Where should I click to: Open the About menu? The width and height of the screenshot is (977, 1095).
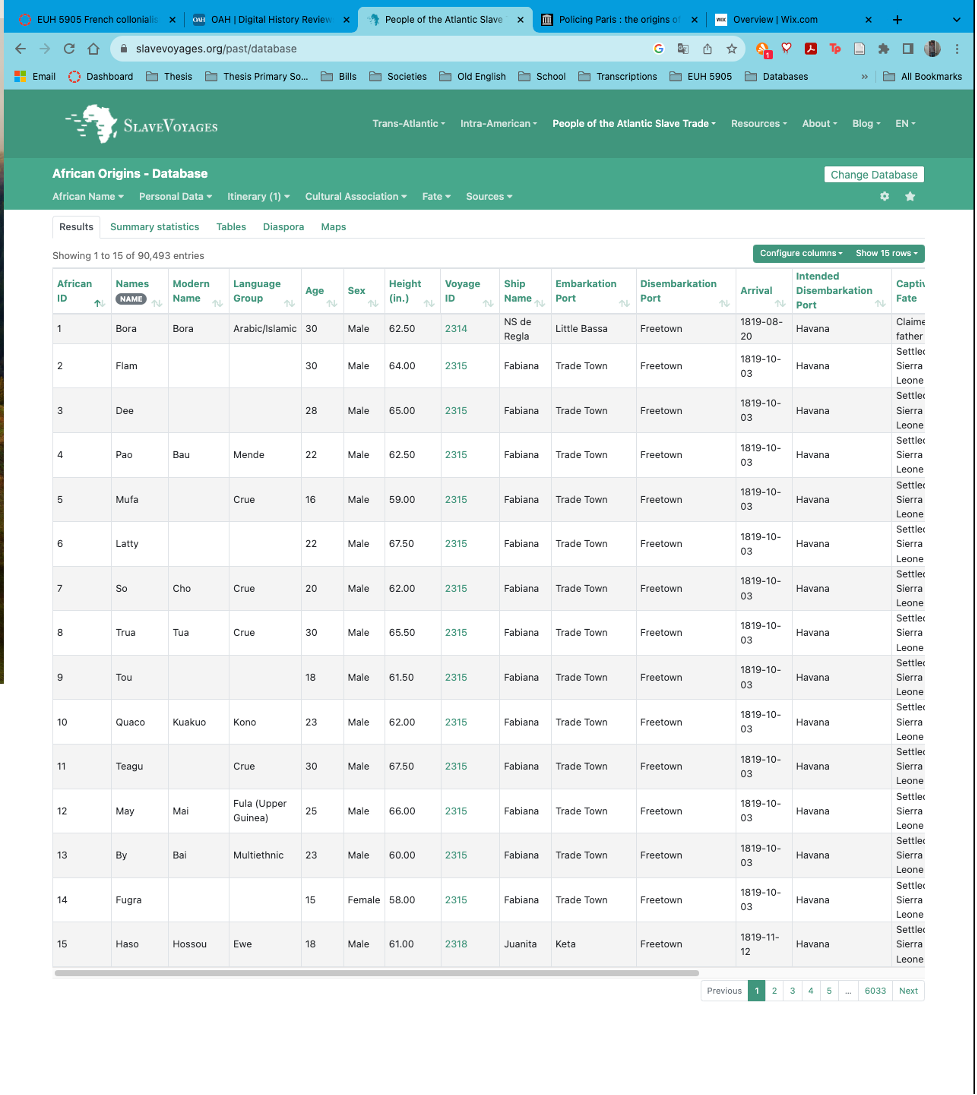coord(819,124)
